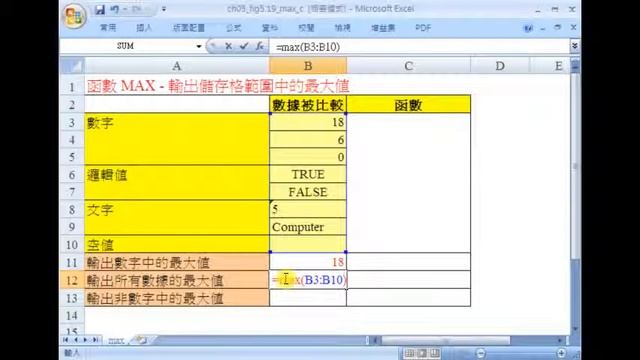Click the zoom out minus button
The width and height of the screenshot is (640, 360).
click(x=481, y=353)
